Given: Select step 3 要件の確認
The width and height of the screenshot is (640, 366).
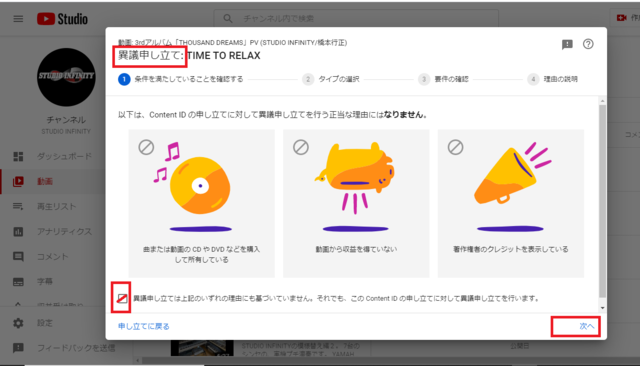Looking at the screenshot, I should click(444, 79).
